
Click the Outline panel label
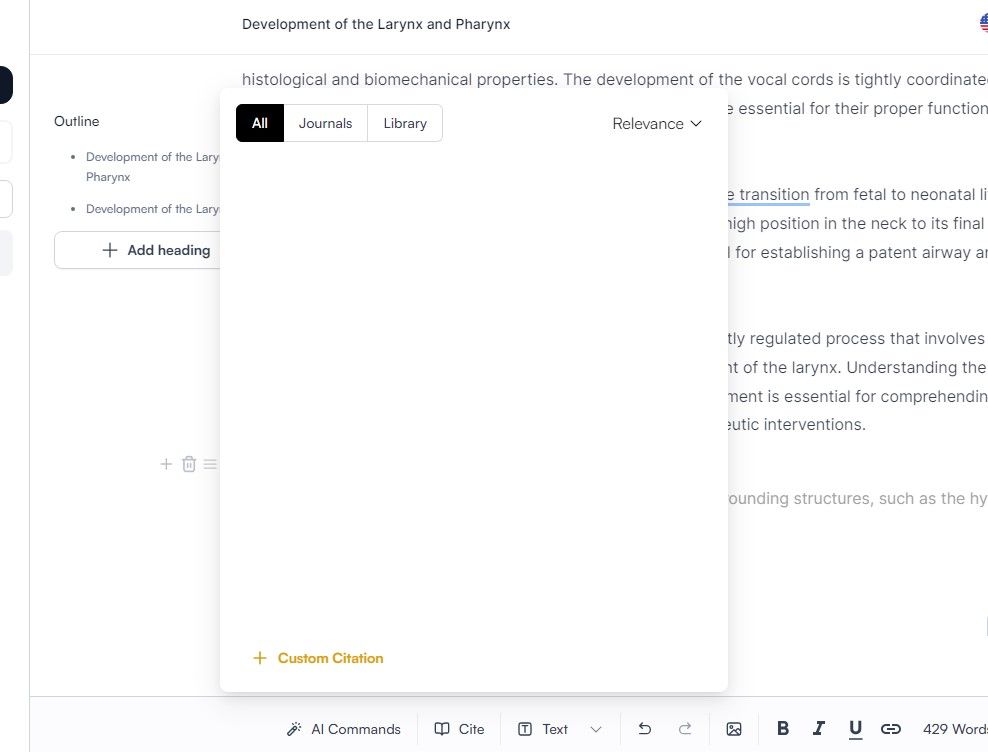[76, 121]
